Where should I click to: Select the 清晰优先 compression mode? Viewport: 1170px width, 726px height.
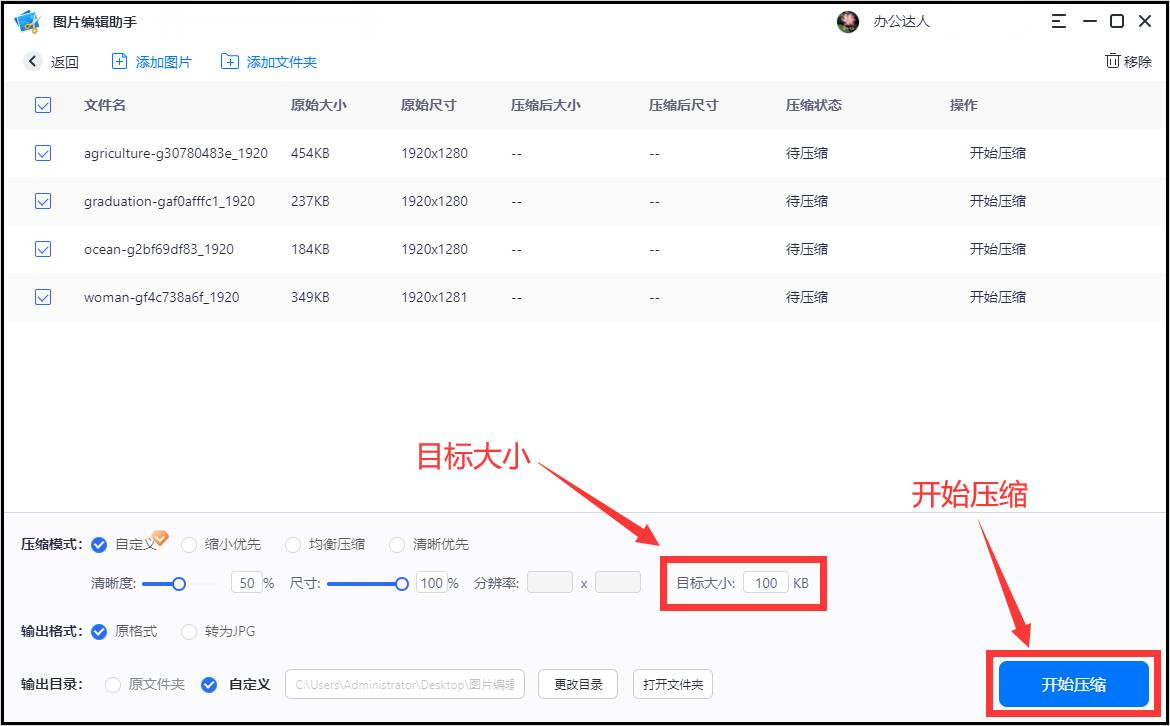pyautogui.click(x=397, y=545)
